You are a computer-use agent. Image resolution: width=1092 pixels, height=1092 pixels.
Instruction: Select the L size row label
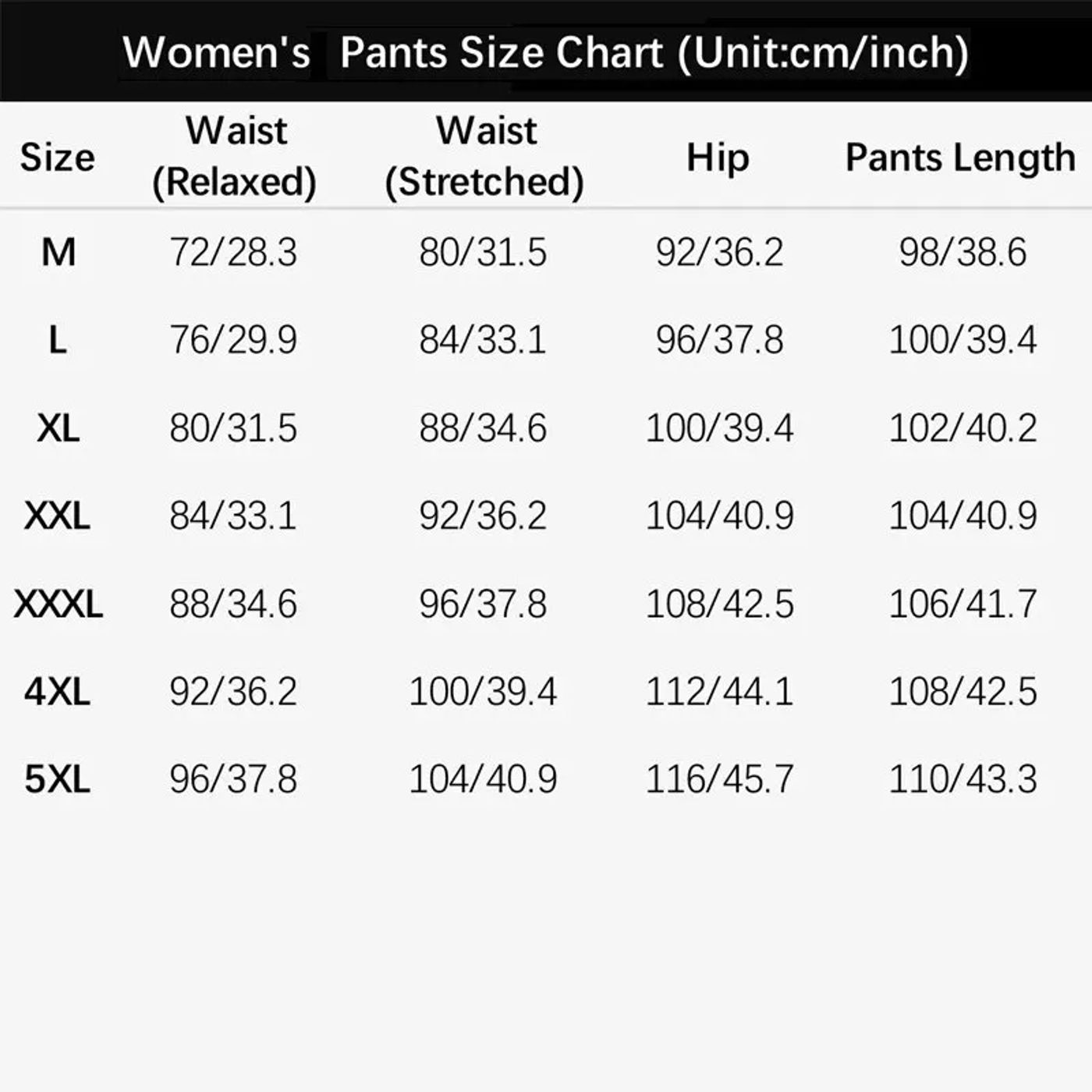[57, 340]
